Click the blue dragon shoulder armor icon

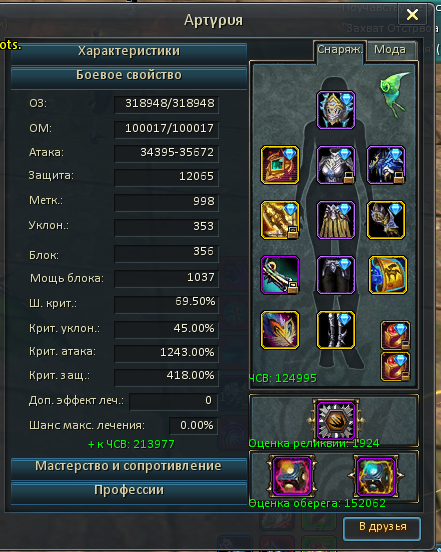click(386, 165)
